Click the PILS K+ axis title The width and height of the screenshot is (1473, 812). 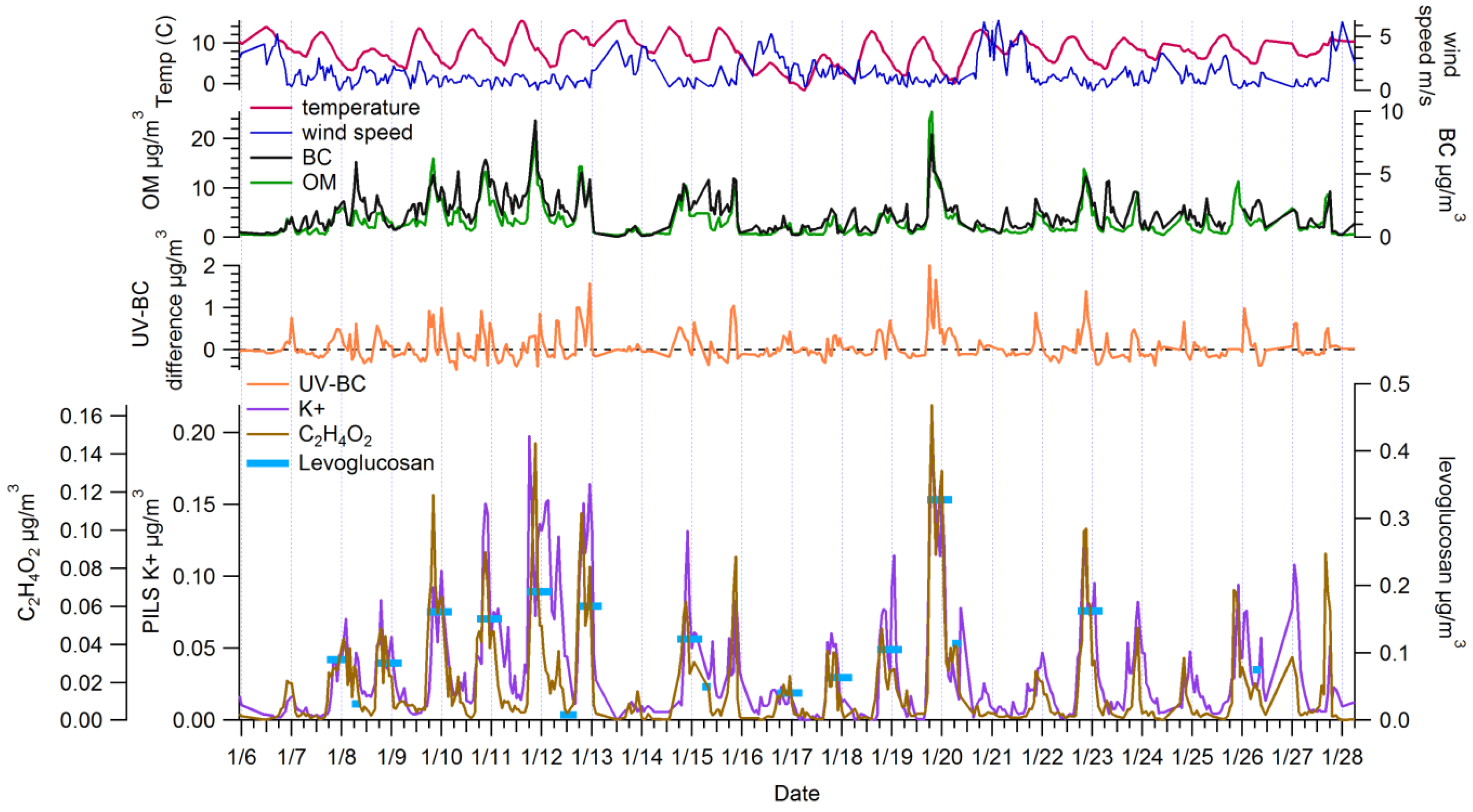tap(150, 560)
